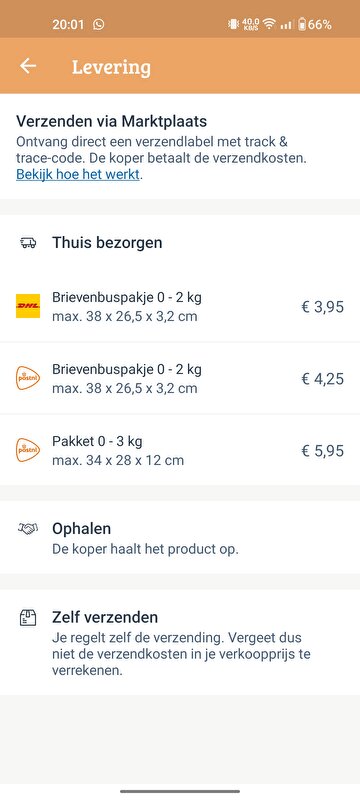Click the handshake icon by Ophalen
360x800 pixels.
click(28, 529)
